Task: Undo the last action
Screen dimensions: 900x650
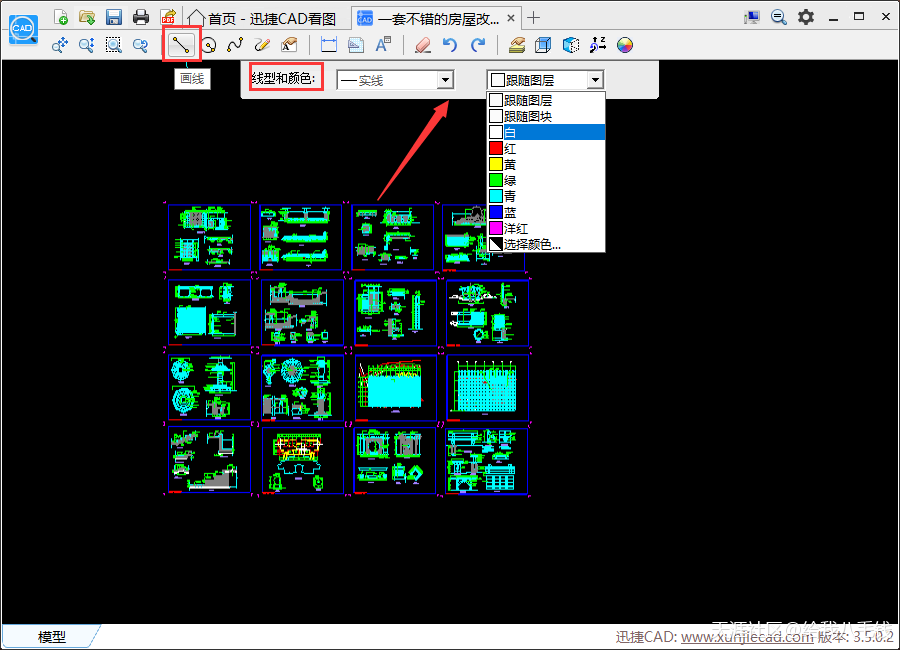Action: (450, 45)
